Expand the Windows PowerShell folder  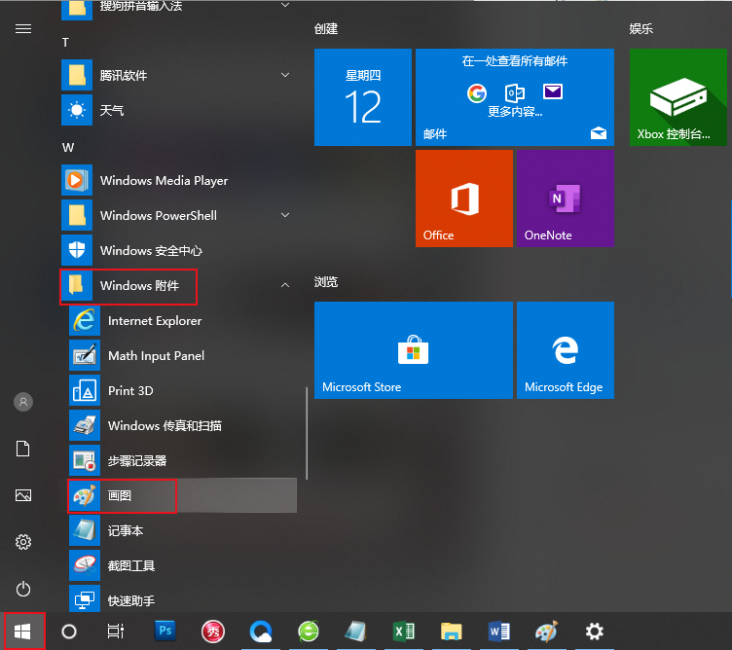(x=177, y=215)
